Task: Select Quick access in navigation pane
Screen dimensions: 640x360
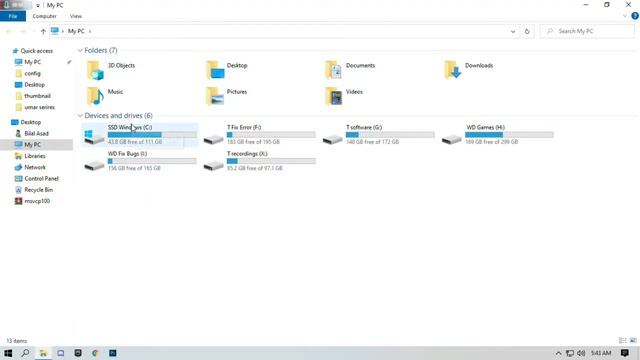Action: pos(37,51)
